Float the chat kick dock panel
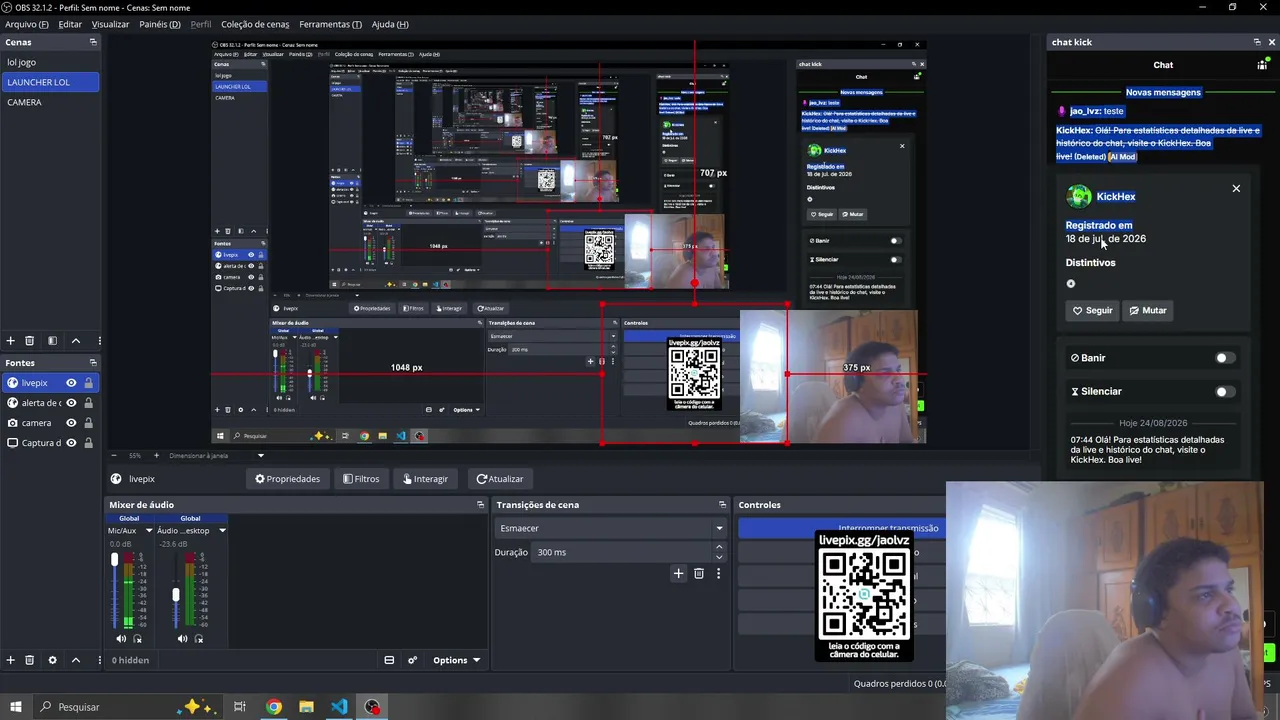The width and height of the screenshot is (1280, 720). point(1257,42)
